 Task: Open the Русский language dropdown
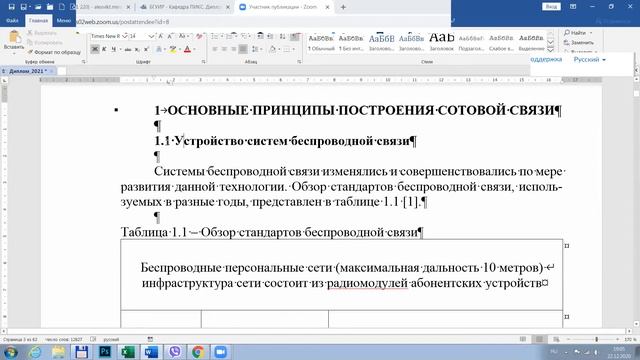pos(589,60)
